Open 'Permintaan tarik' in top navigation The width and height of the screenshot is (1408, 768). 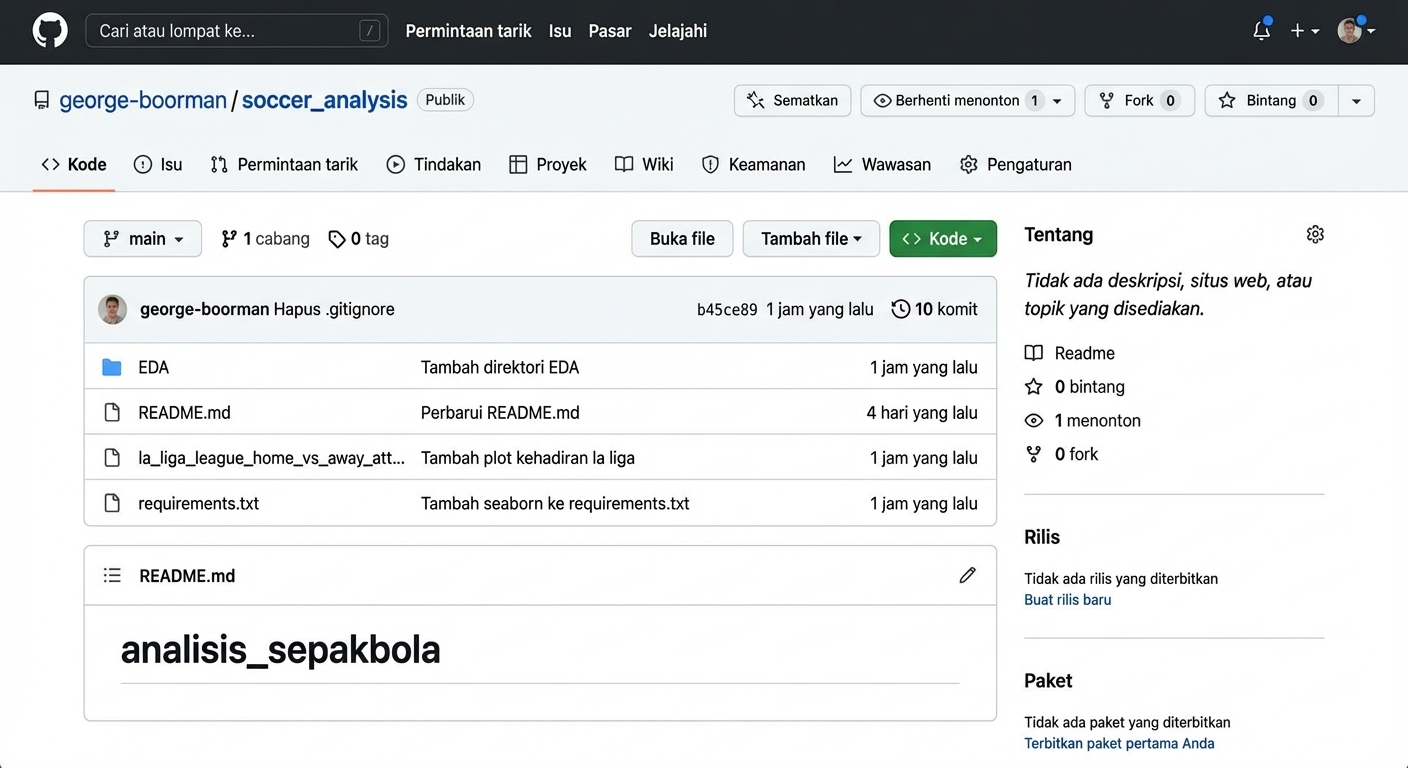click(x=468, y=31)
